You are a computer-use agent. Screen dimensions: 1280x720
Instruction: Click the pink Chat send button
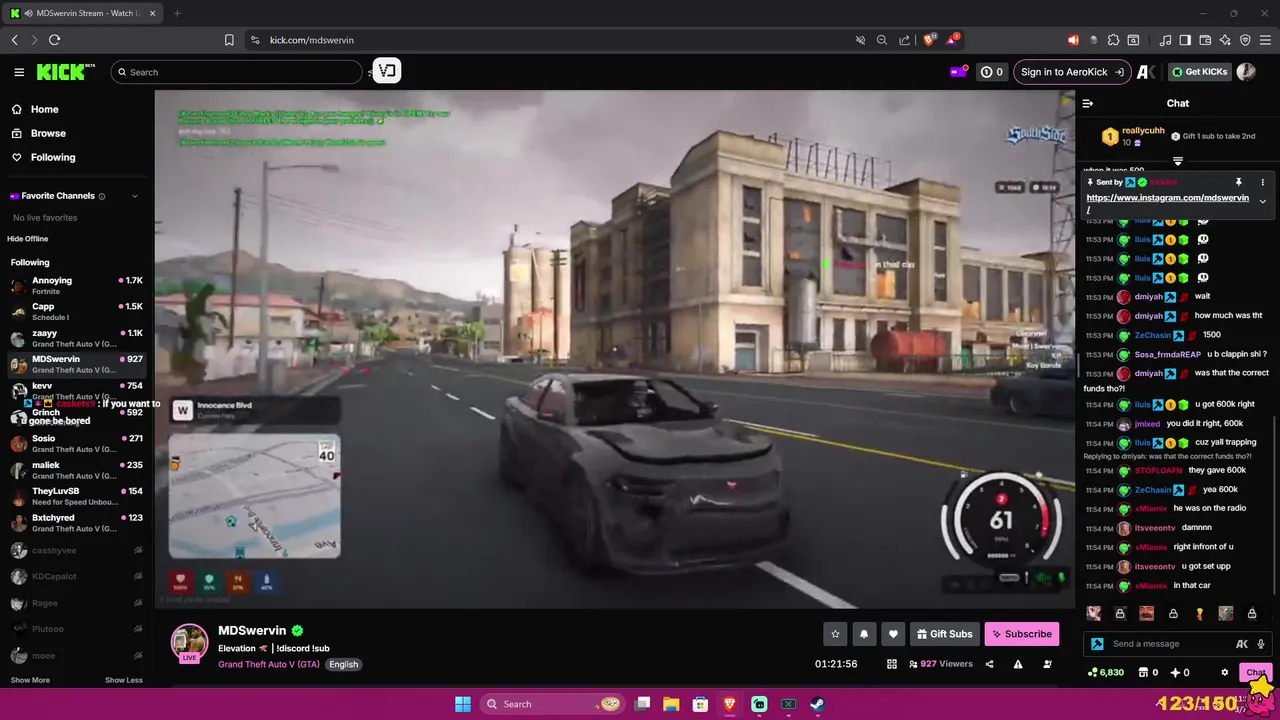[1255, 672]
